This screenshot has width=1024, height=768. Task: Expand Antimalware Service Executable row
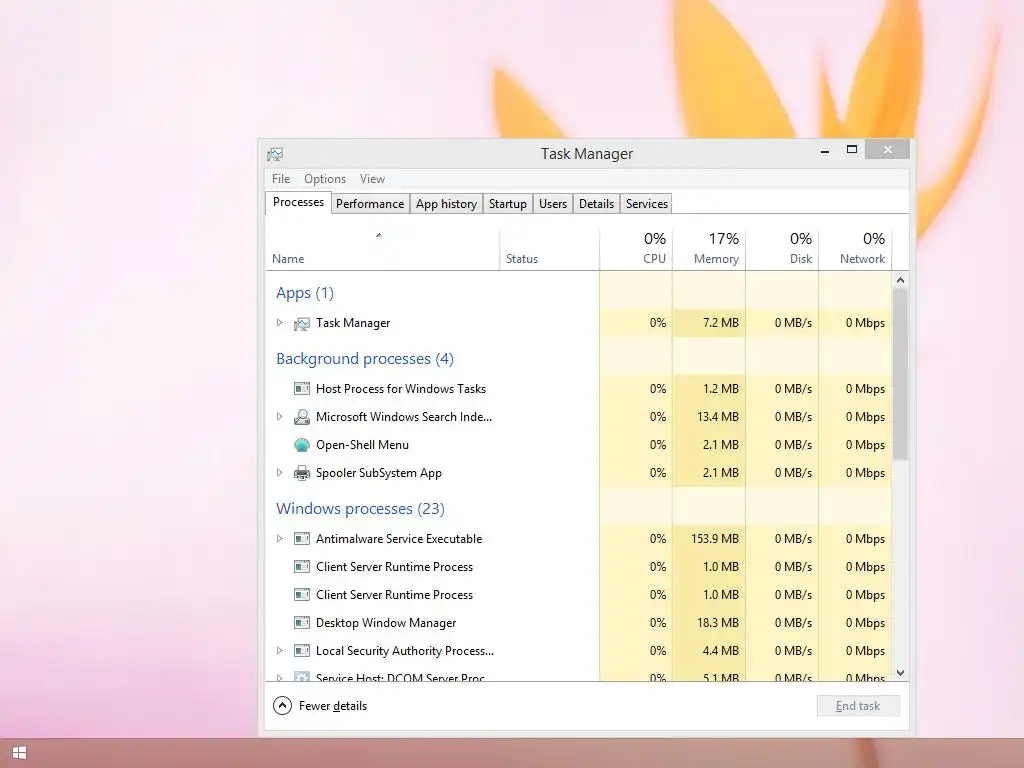click(x=280, y=539)
